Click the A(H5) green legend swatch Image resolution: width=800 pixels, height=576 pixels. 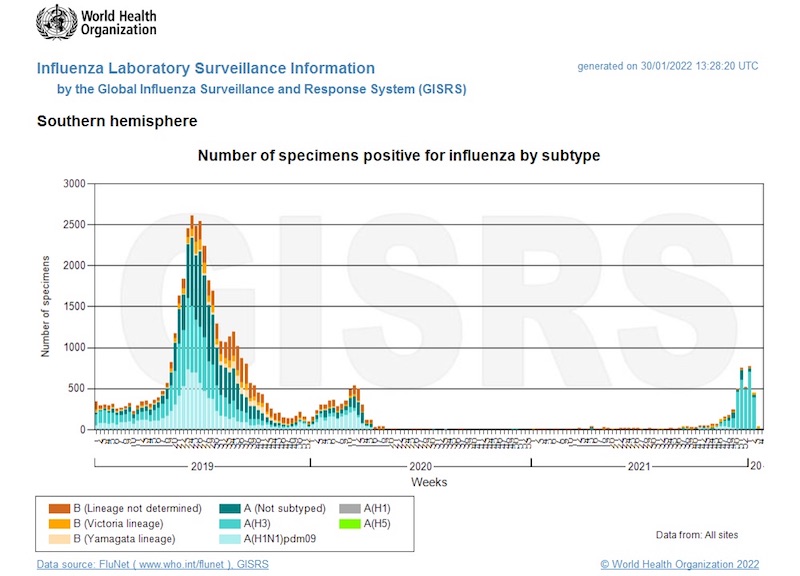tap(349, 524)
